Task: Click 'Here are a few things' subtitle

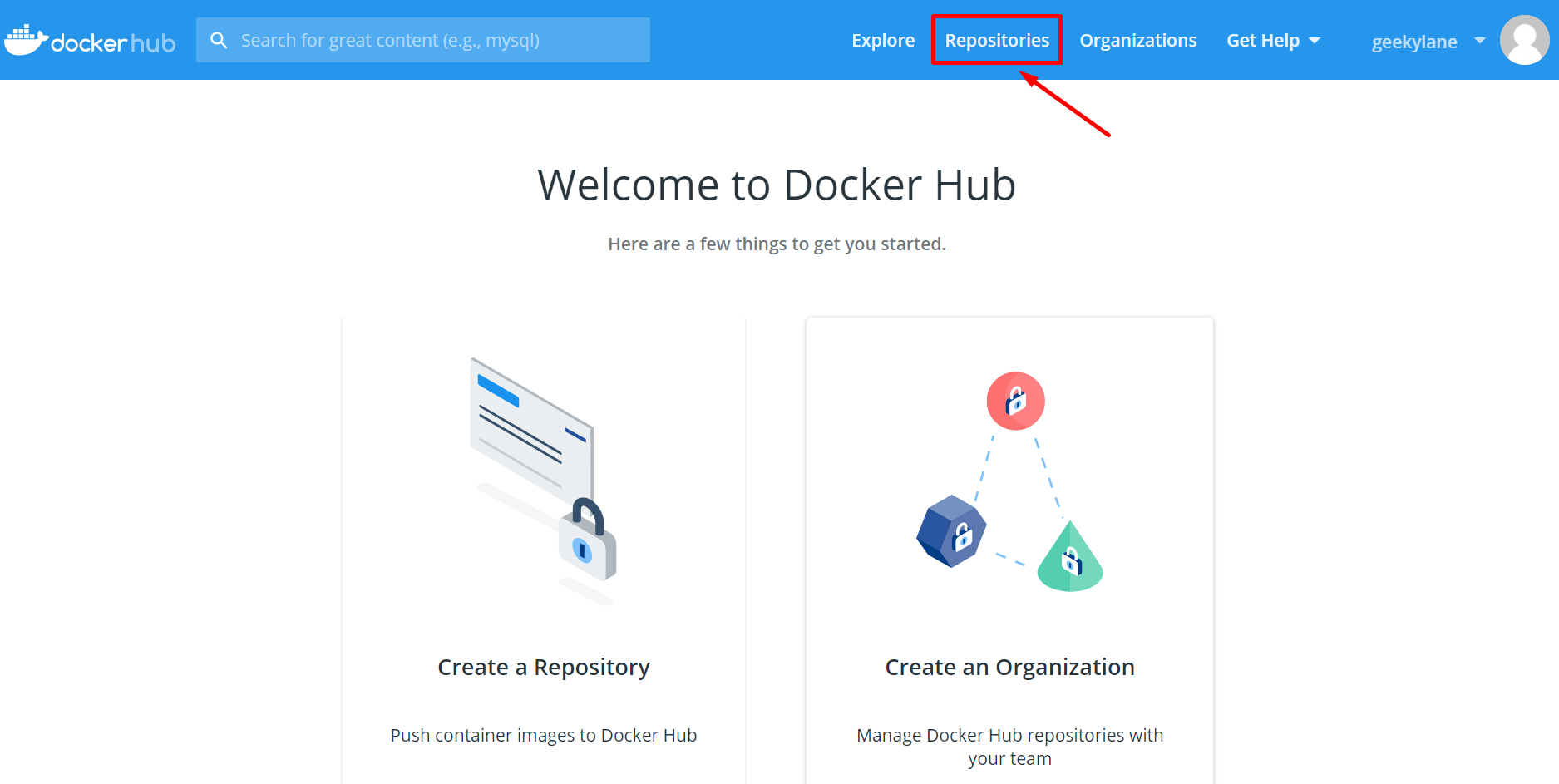Action: point(777,244)
